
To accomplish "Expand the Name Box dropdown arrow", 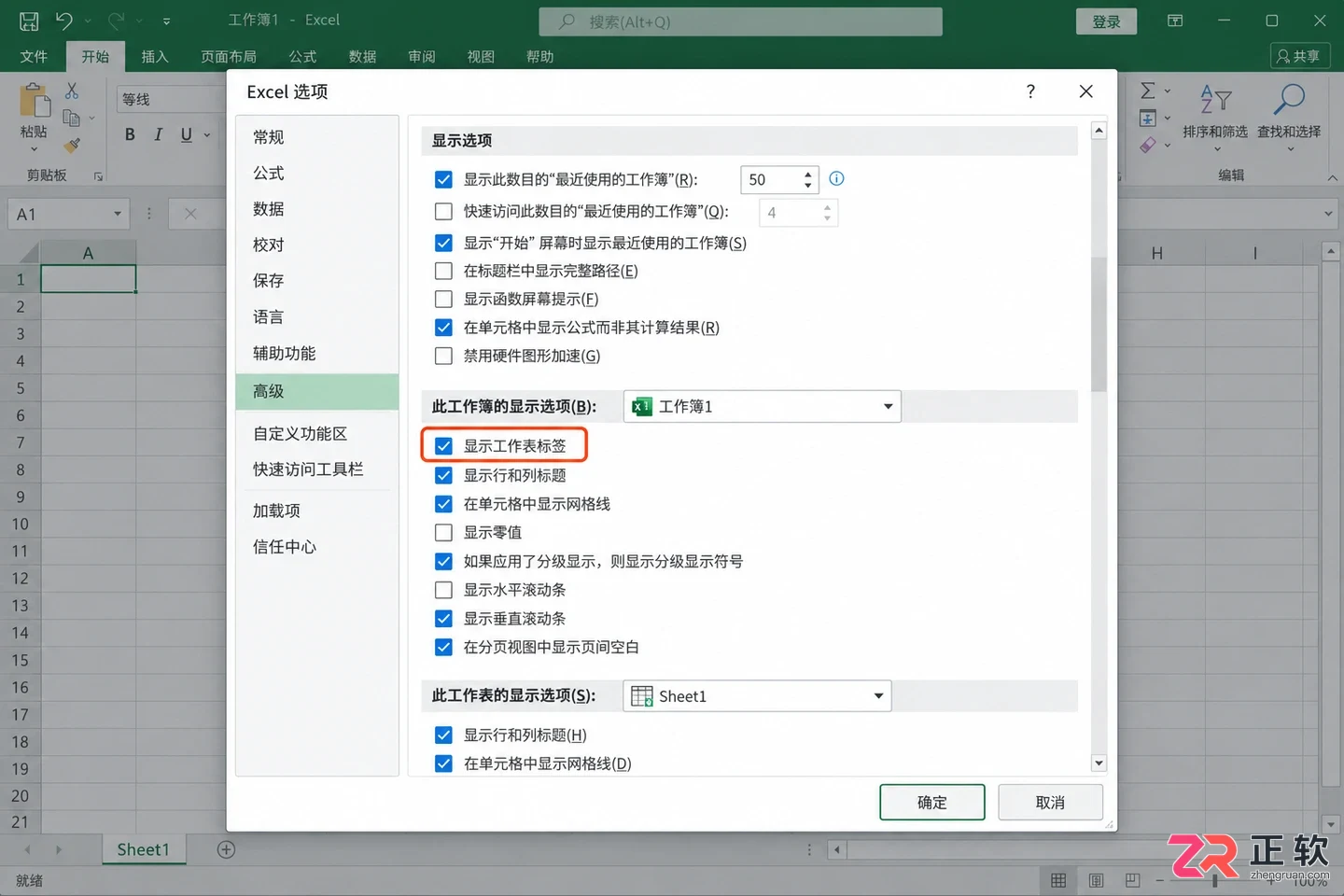I will tap(118, 214).
